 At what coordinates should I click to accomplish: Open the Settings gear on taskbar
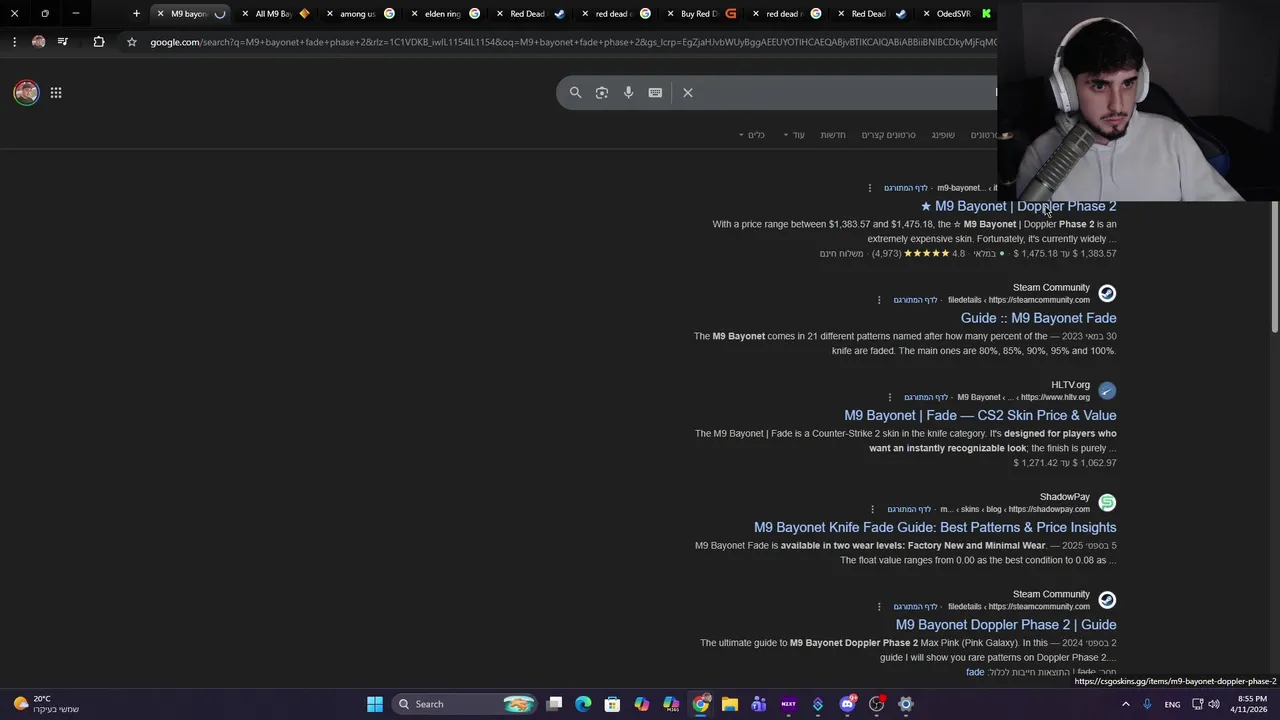[x=906, y=704]
